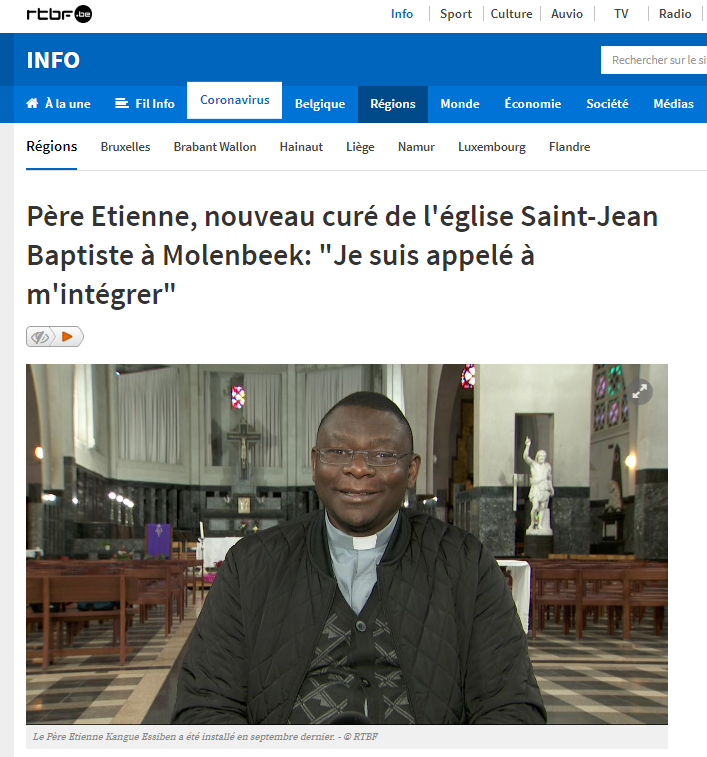Open the Médias section
707x757 pixels.
click(673, 104)
